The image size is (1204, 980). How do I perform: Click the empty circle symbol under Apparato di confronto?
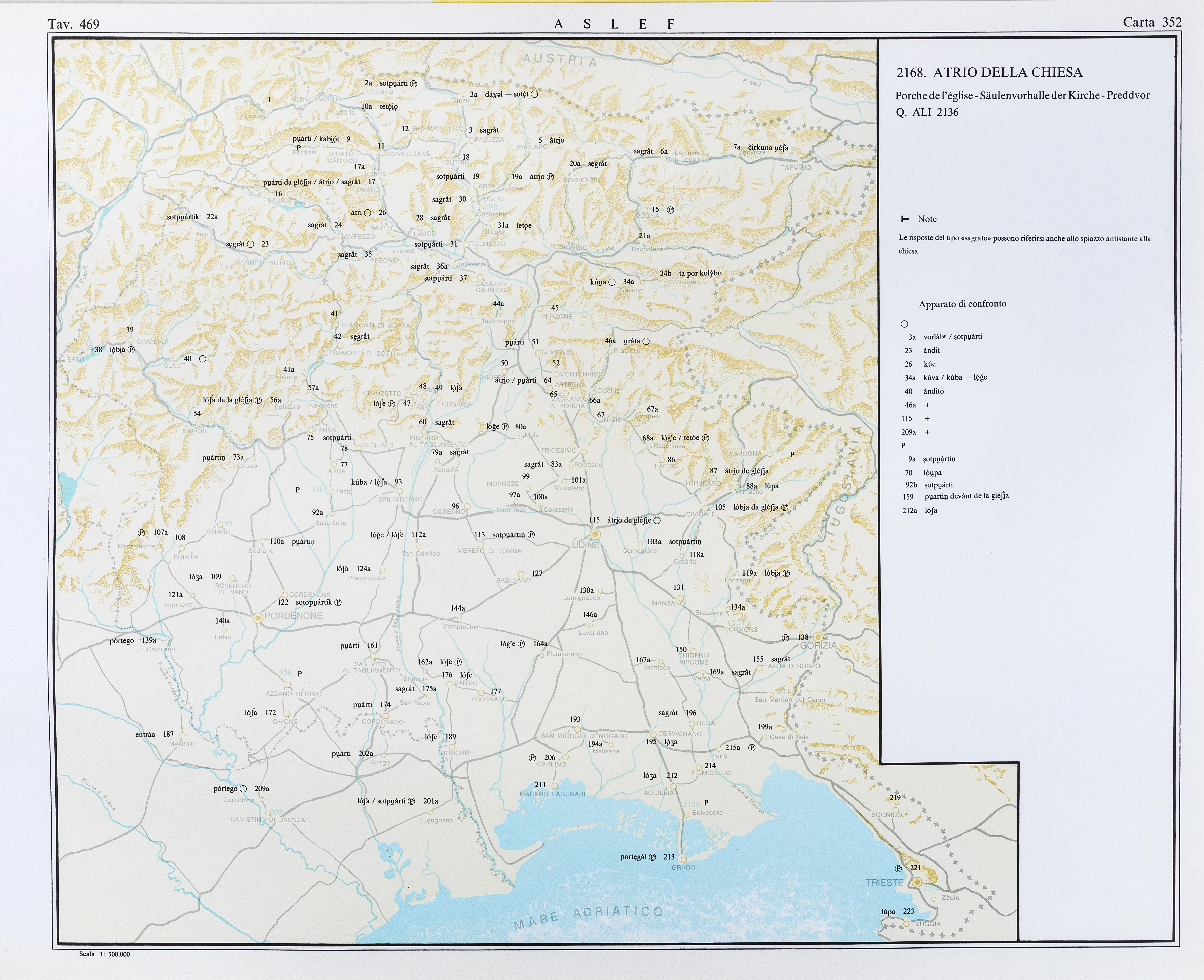(904, 324)
